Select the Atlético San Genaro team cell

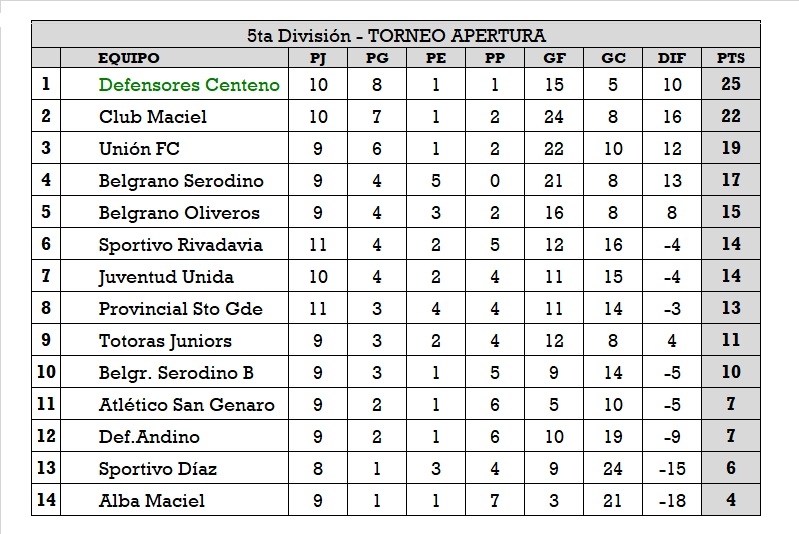coord(187,404)
